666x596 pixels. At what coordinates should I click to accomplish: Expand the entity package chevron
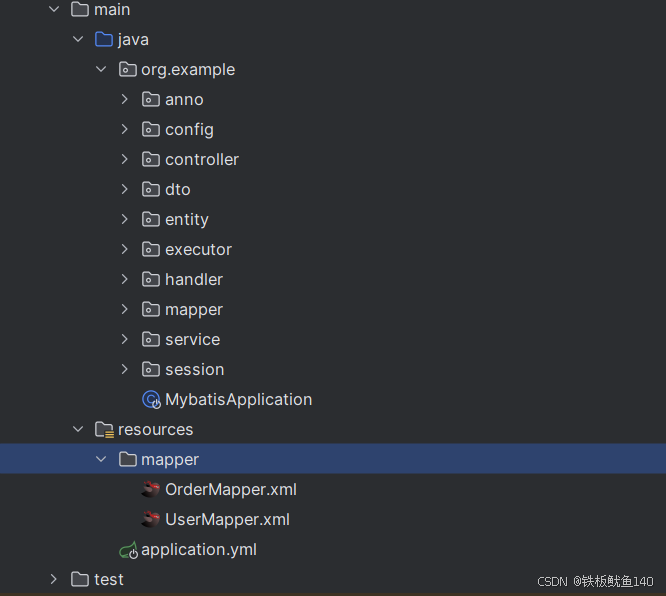(124, 219)
